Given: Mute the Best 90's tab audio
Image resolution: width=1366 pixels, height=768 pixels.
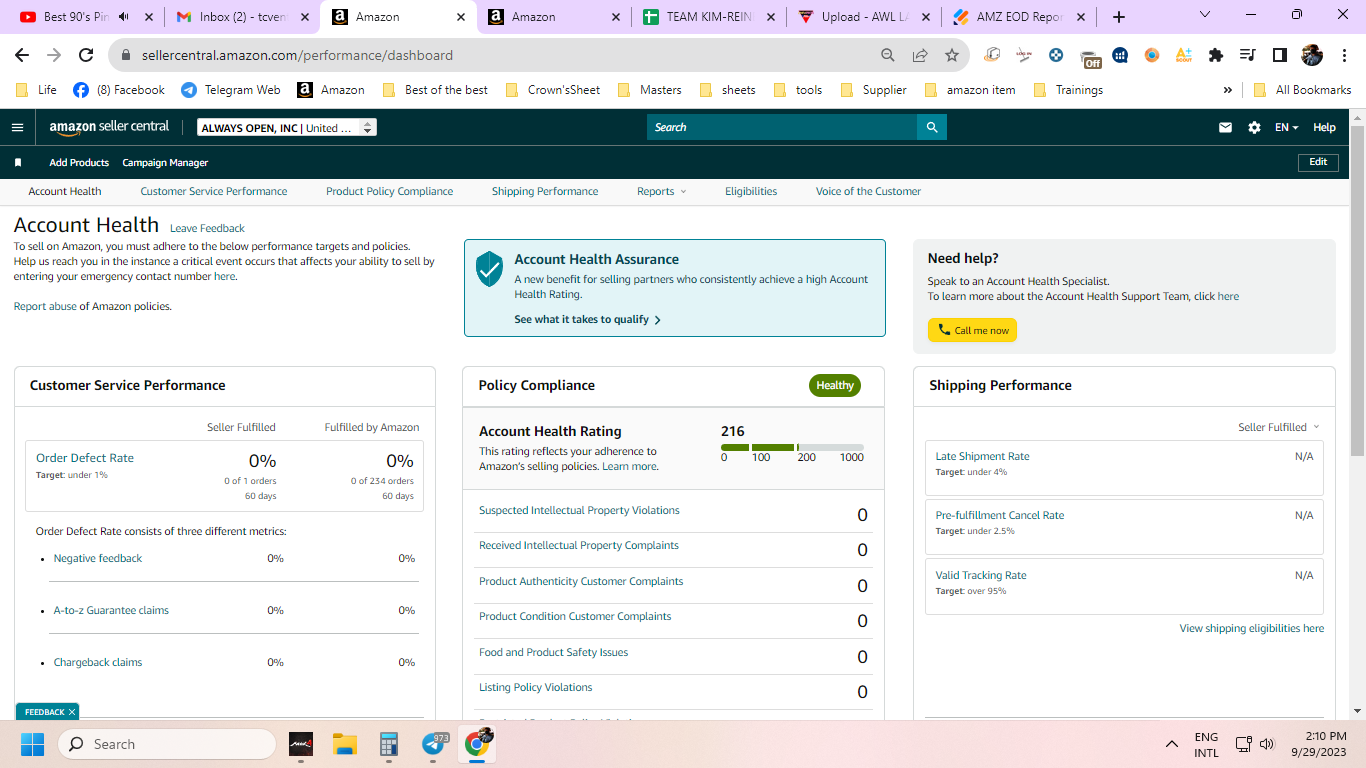Looking at the screenshot, I should pyautogui.click(x=125, y=17).
